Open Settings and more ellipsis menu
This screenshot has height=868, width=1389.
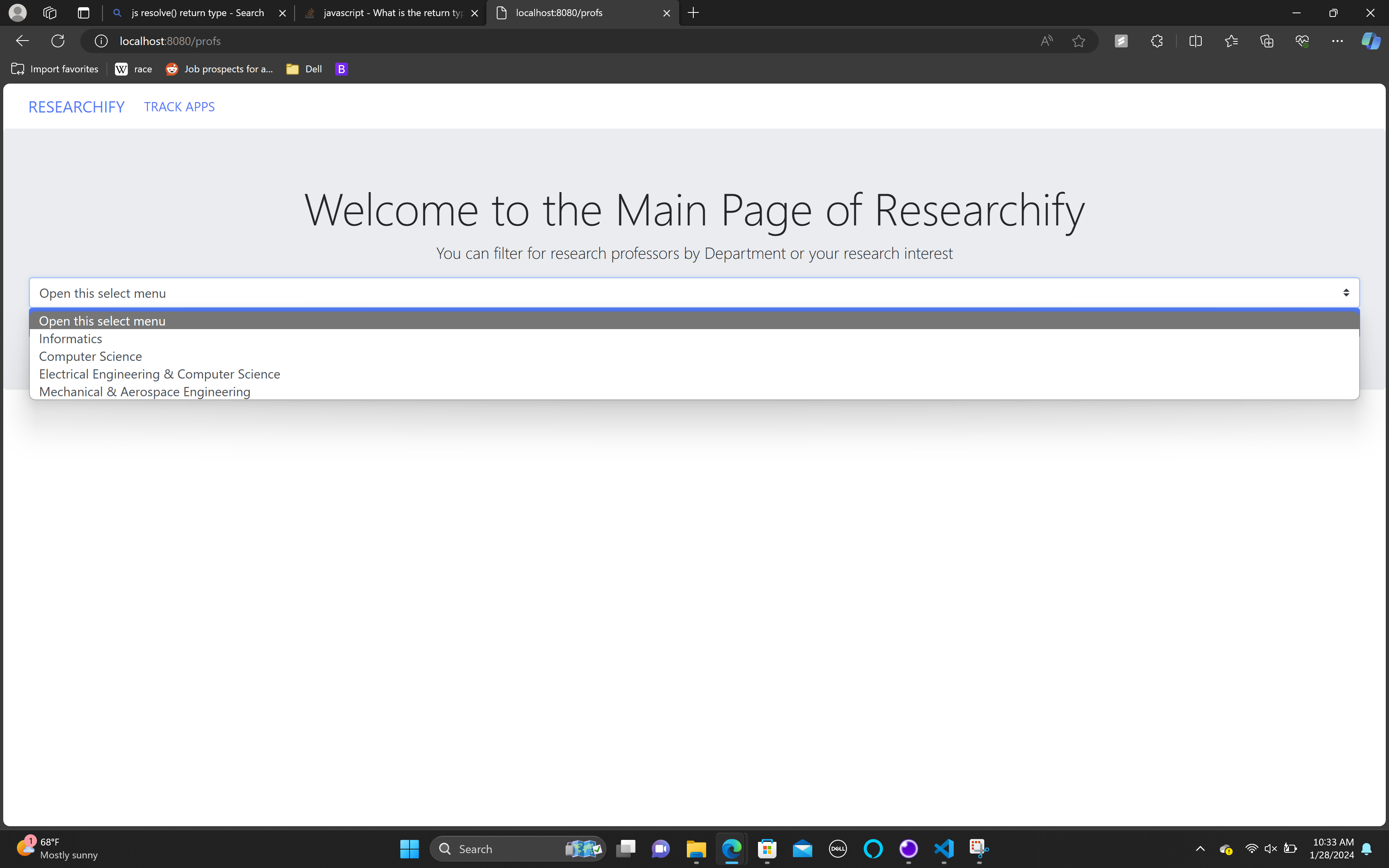point(1337,41)
